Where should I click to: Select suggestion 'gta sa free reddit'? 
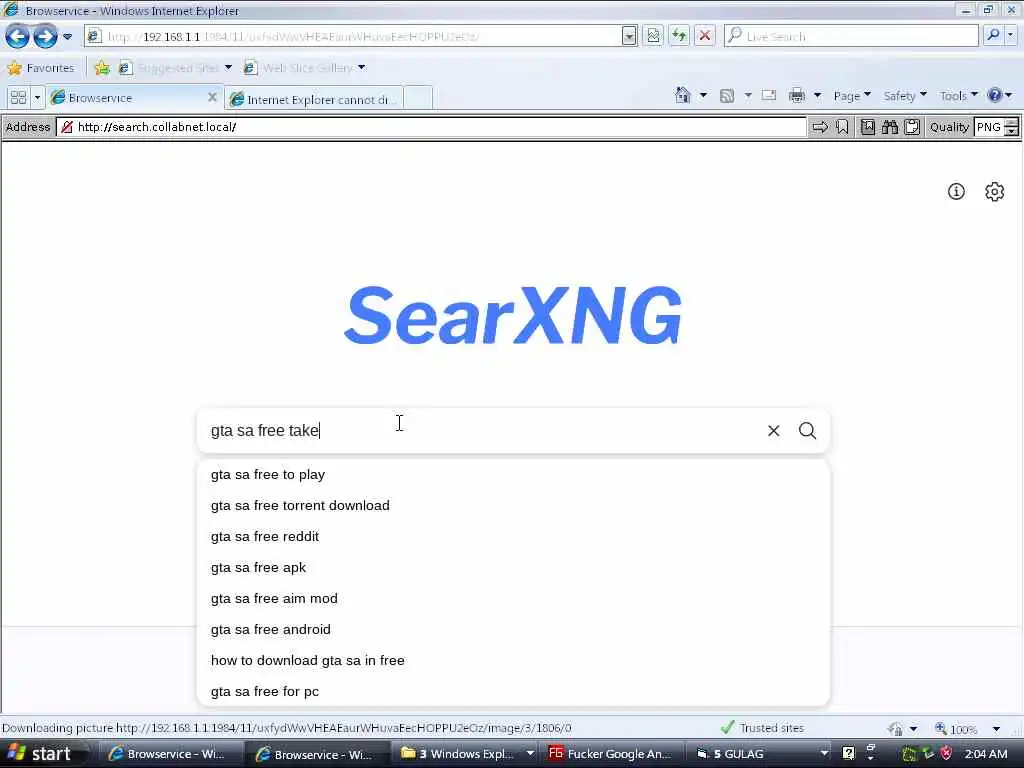tap(513, 537)
